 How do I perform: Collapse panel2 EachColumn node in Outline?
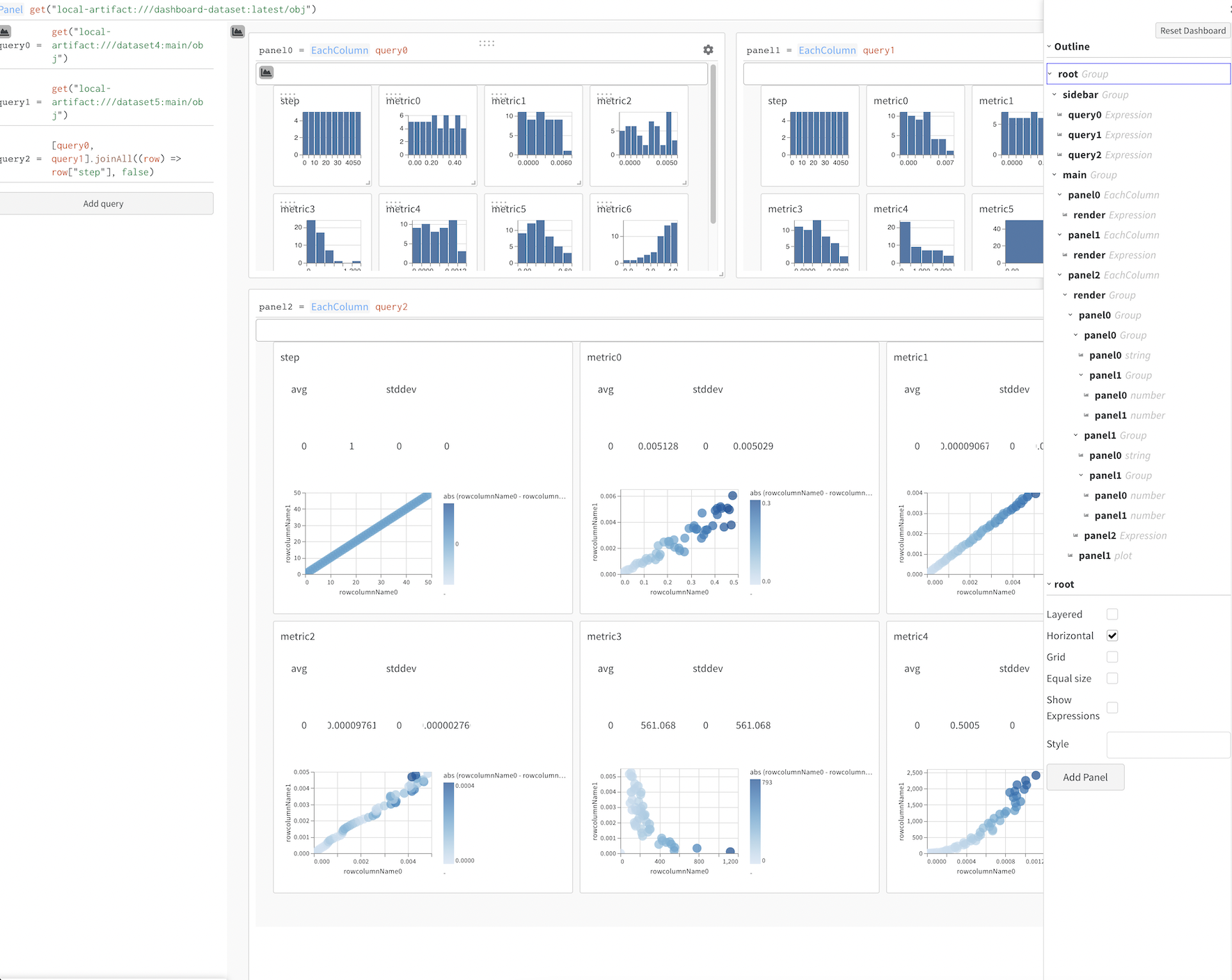(1060, 275)
